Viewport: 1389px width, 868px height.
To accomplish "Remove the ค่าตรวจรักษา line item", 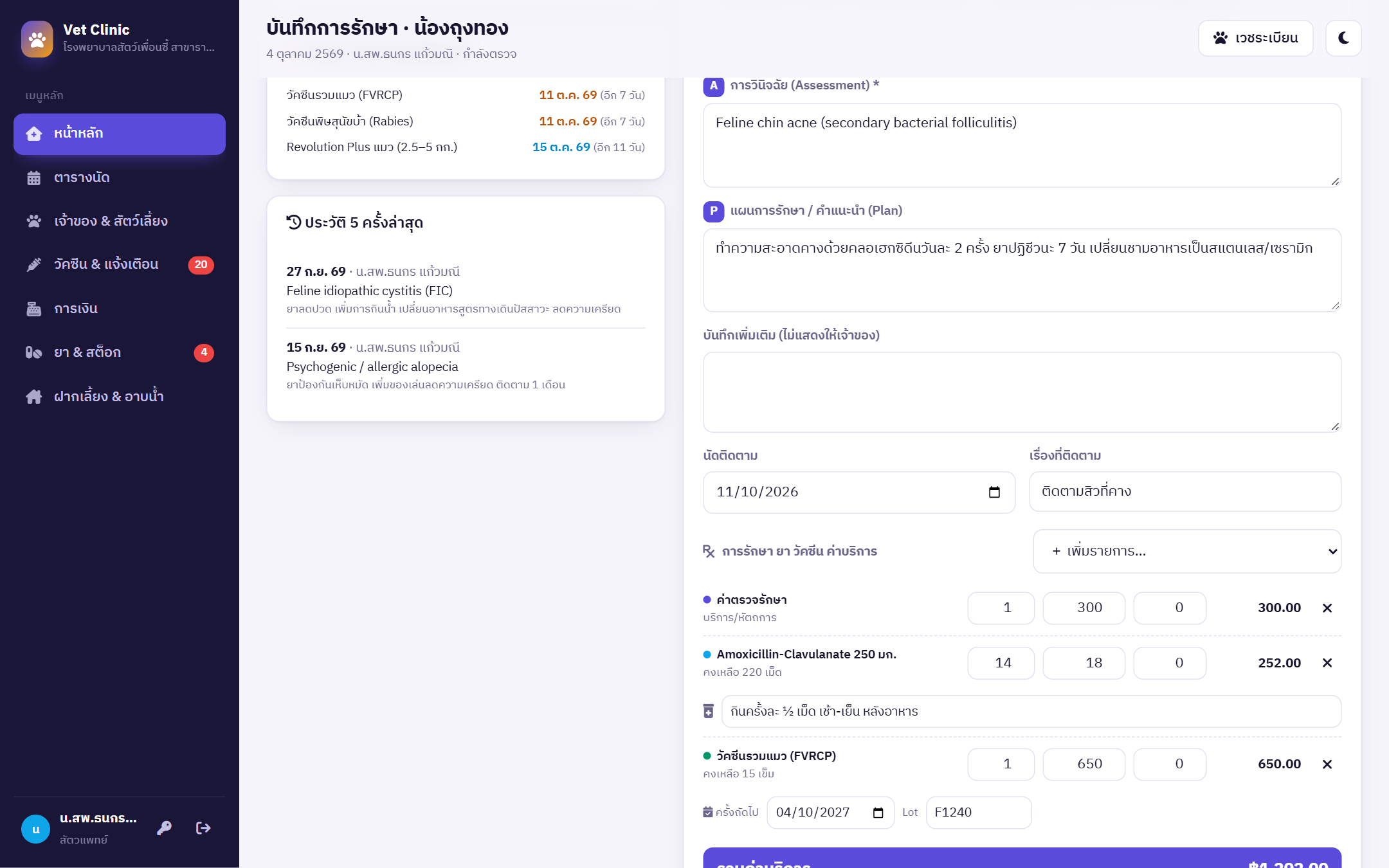I will pos(1327,608).
